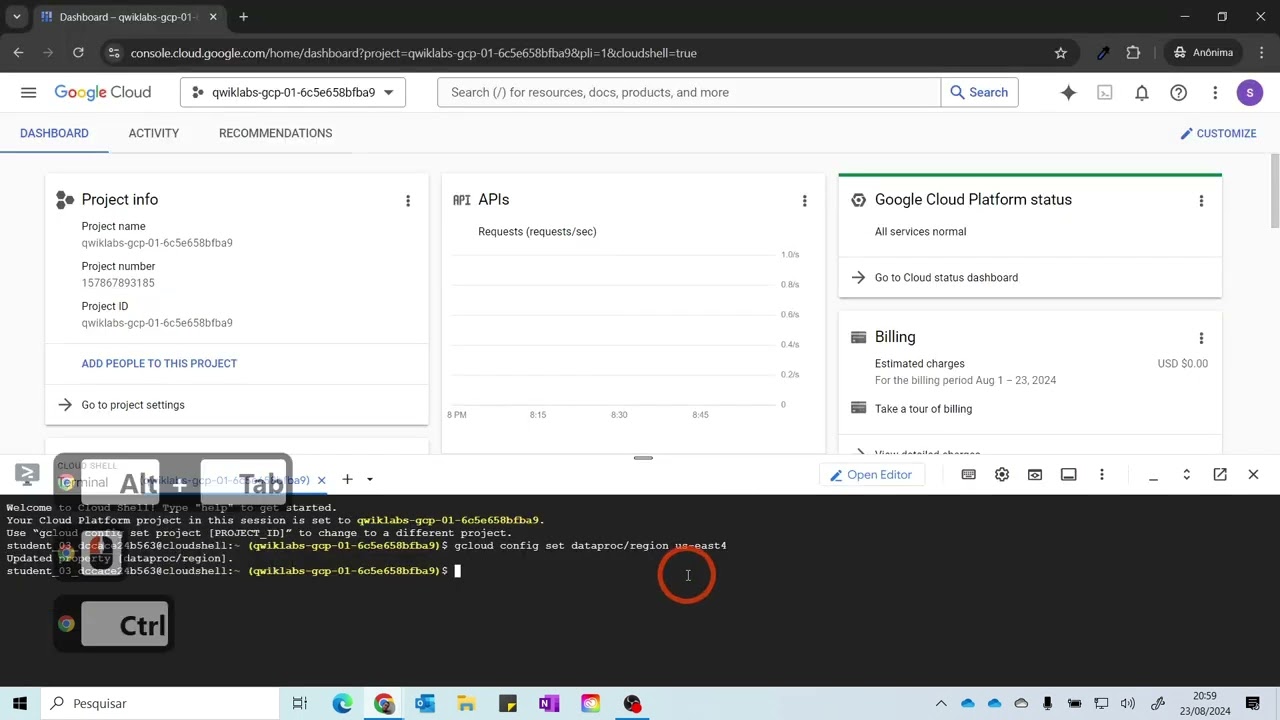The height and width of the screenshot is (720, 1280).
Task: Click the purple S account avatar
Action: coord(1249,92)
